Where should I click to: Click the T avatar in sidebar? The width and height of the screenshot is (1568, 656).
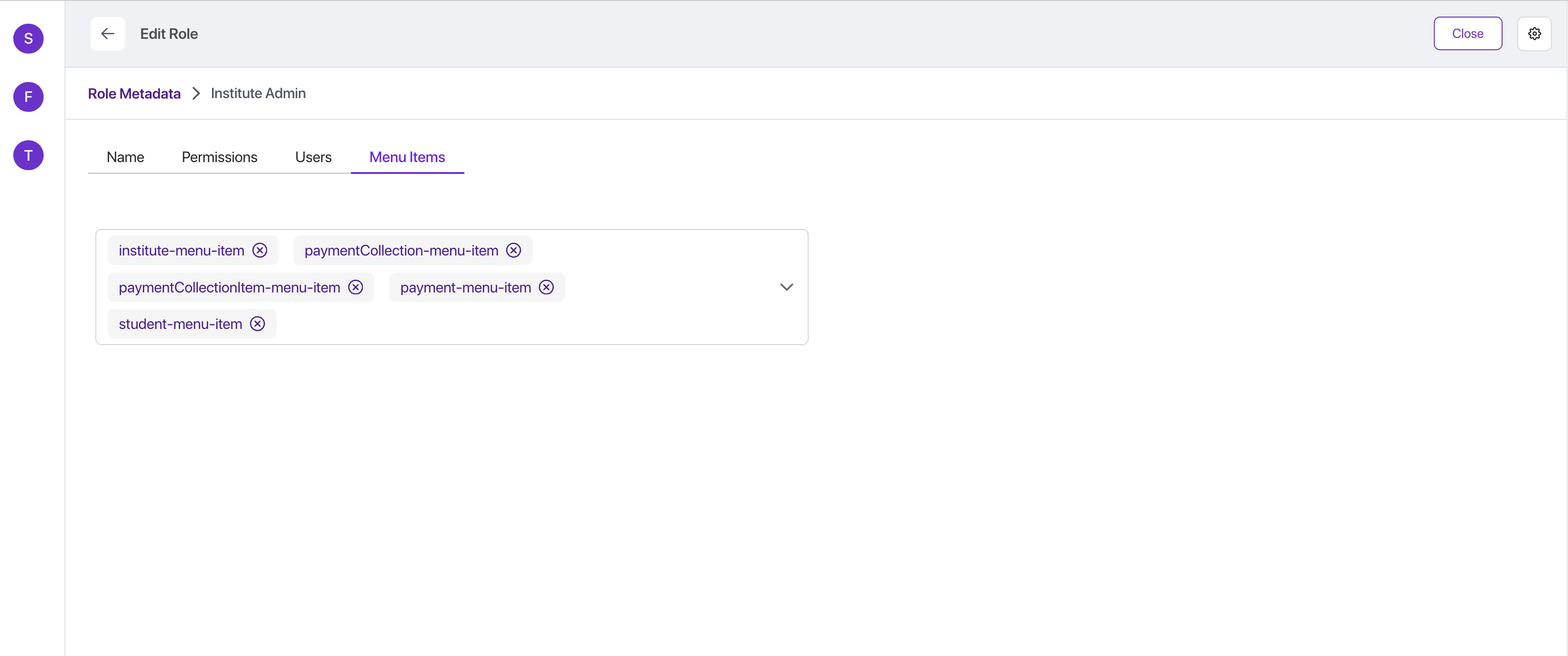tap(28, 156)
